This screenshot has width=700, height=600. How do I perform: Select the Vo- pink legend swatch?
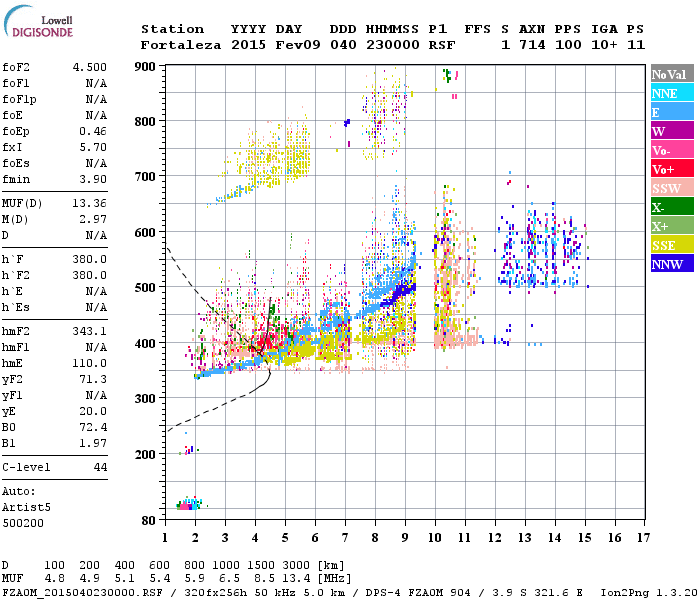click(672, 149)
